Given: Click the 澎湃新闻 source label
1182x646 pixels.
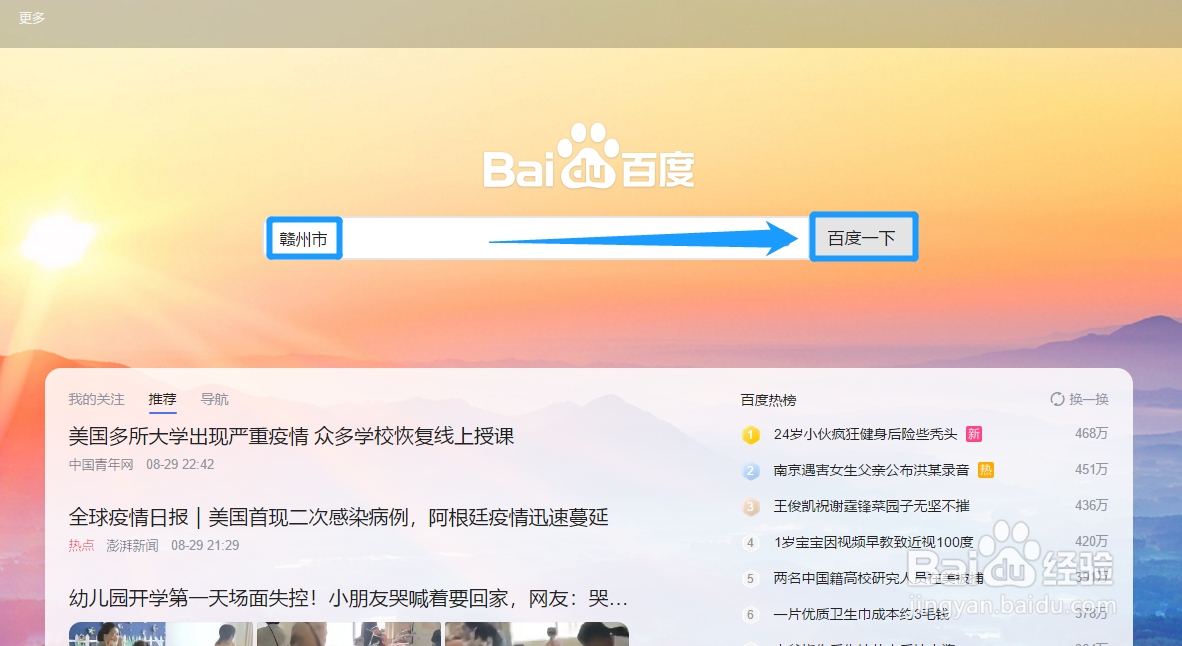Looking at the screenshot, I should pos(132,545).
